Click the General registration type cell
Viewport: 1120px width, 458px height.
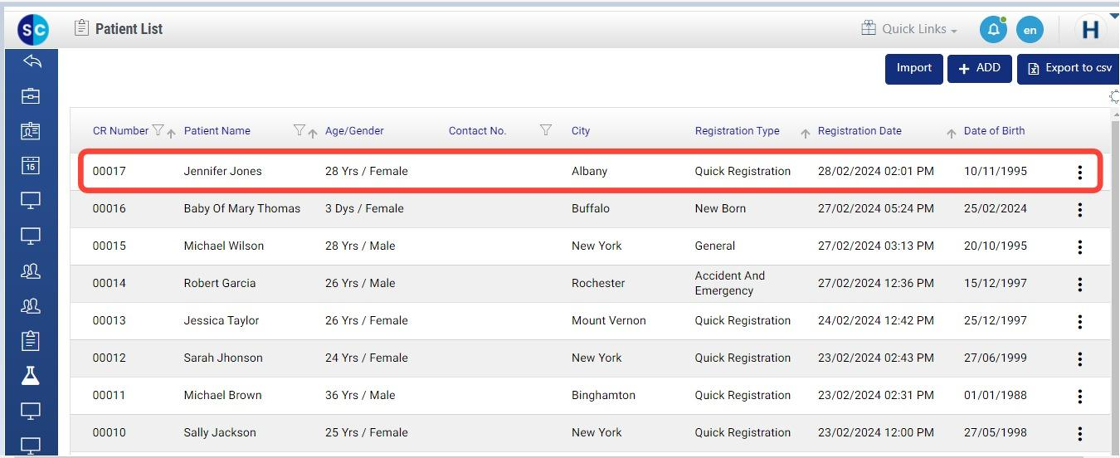click(715, 246)
